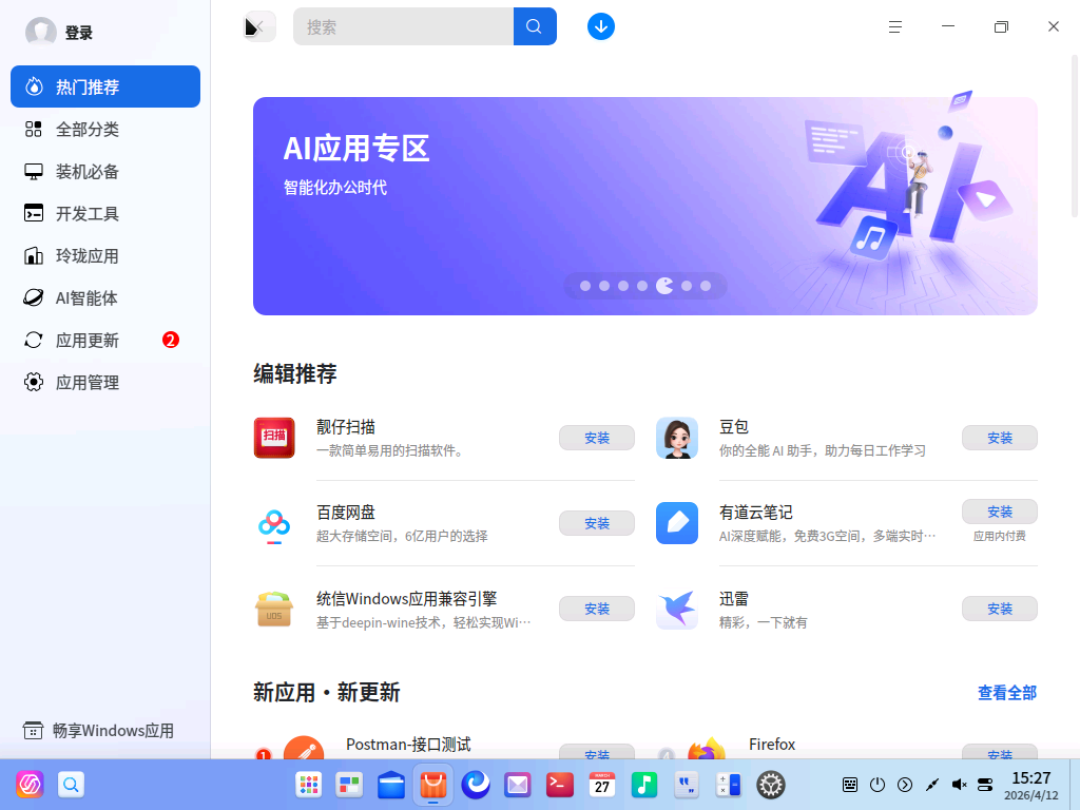
Task: Click 查看全部 link
Action: pyautogui.click(x=1007, y=692)
